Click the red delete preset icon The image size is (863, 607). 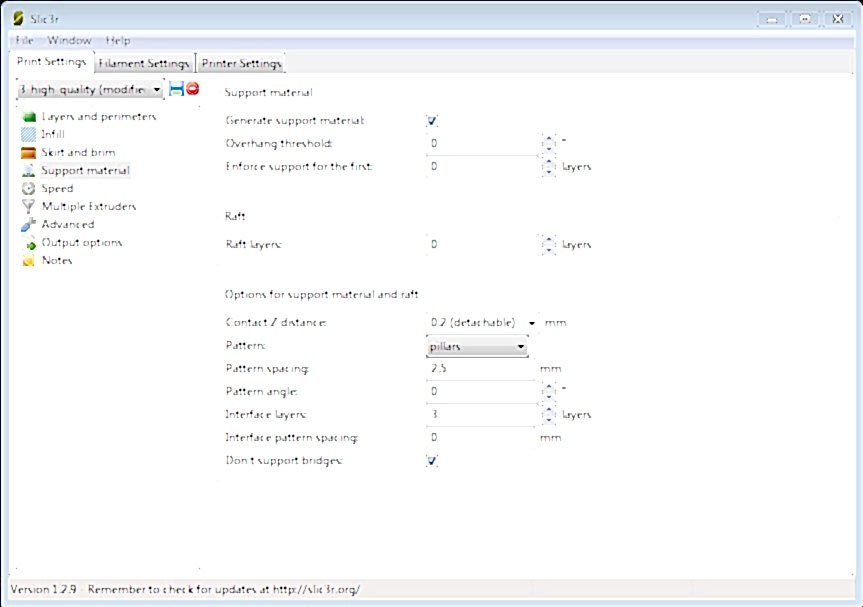tap(192, 89)
